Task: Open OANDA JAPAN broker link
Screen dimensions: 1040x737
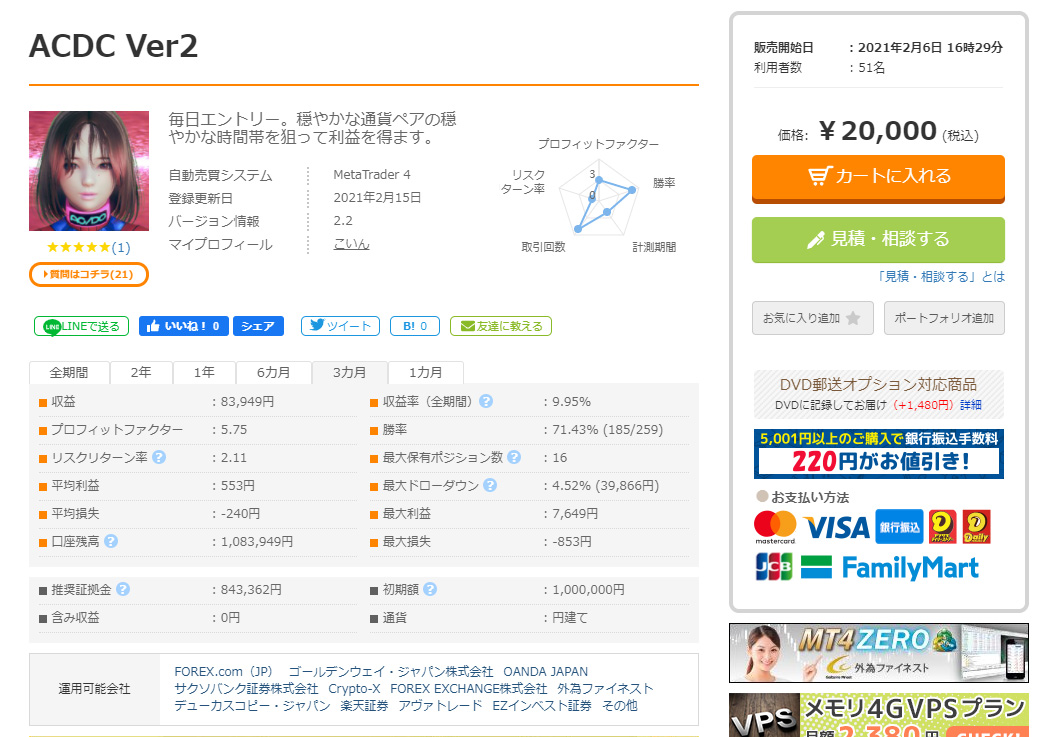Action: point(545,671)
